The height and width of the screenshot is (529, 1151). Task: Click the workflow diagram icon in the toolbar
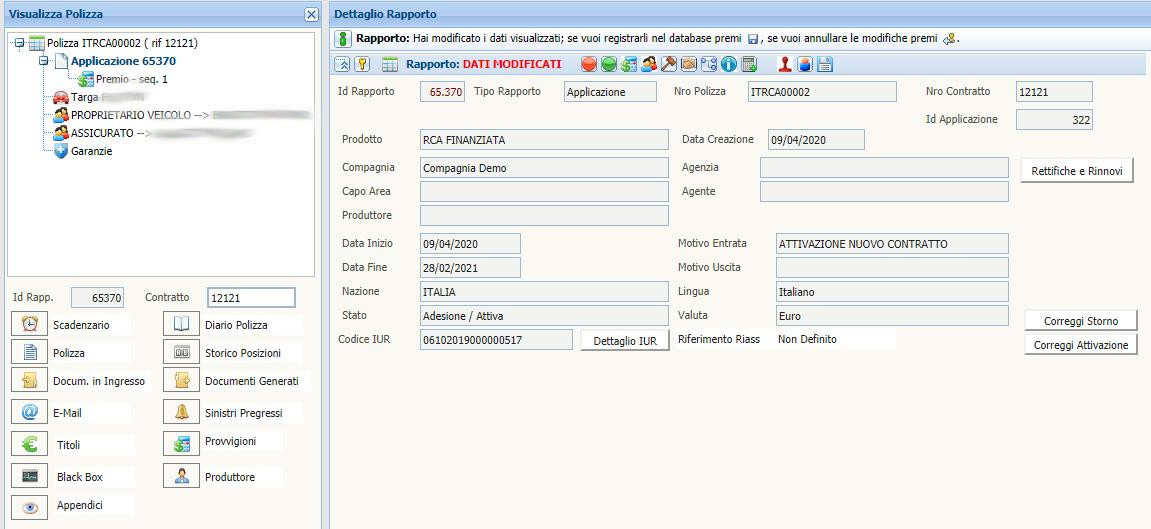708,65
